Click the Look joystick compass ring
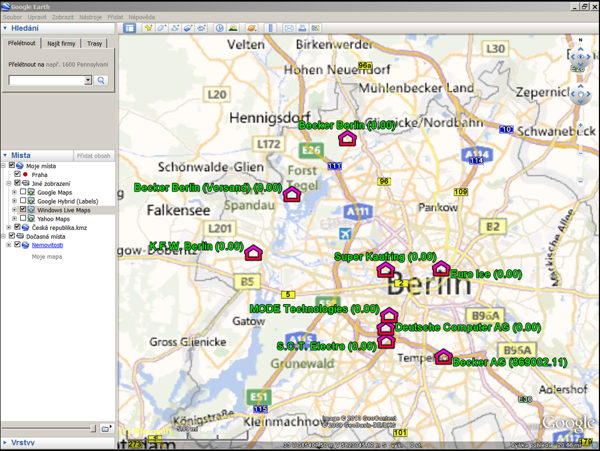This screenshot has width=600, height=451. point(580,57)
